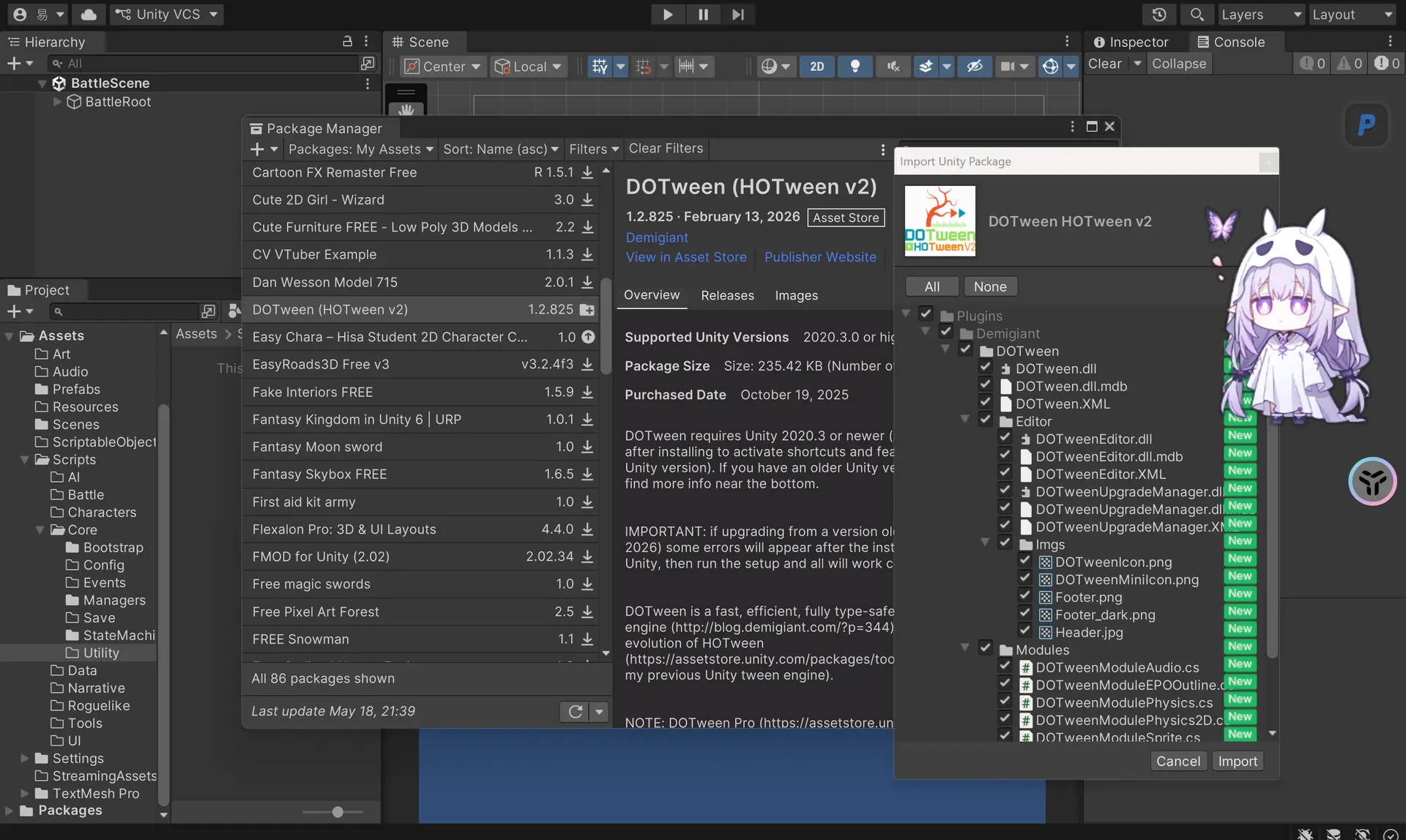Click the Hierarchy search field
Viewport: 1406px width, 840px height.
[203, 64]
